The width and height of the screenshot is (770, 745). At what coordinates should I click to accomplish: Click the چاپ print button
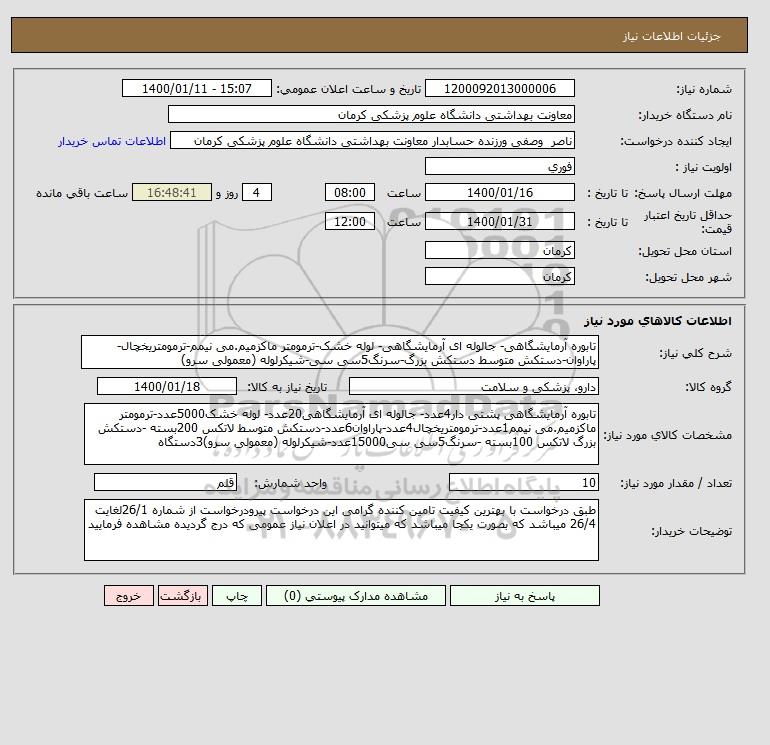(x=237, y=596)
